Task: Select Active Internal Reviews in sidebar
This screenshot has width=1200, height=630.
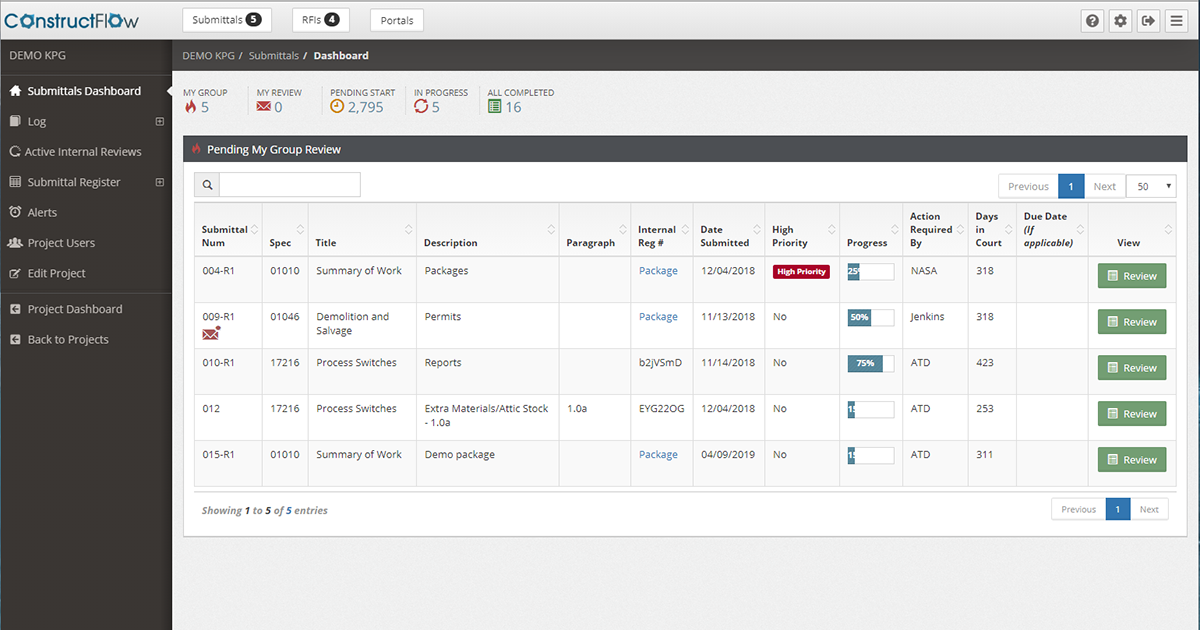Action: pyautogui.click(x=84, y=152)
